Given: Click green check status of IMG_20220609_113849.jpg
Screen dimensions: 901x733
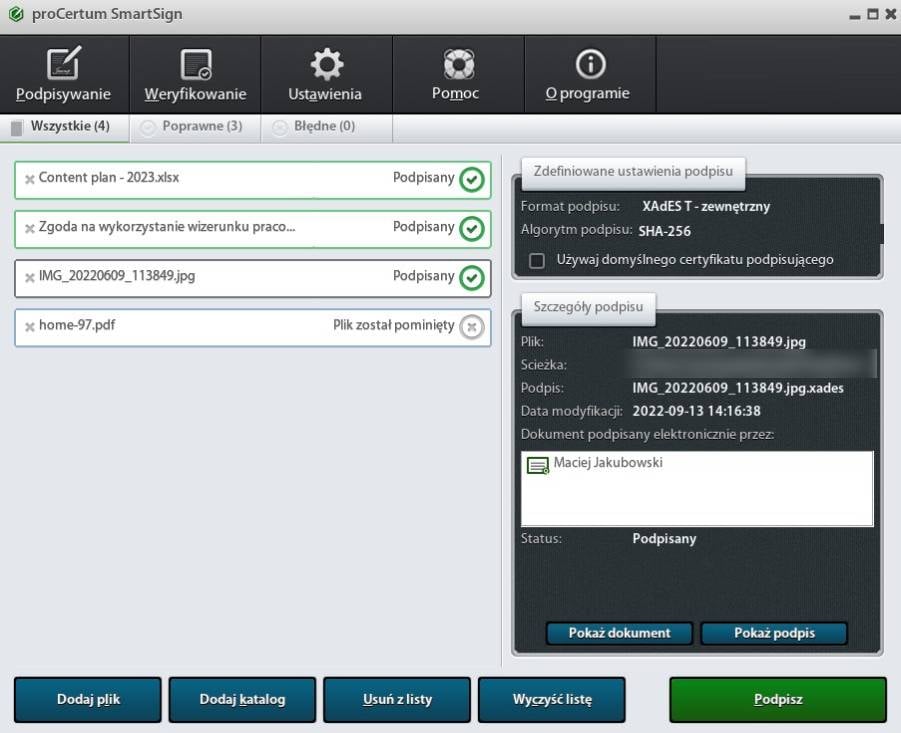Looking at the screenshot, I should (x=471, y=277).
